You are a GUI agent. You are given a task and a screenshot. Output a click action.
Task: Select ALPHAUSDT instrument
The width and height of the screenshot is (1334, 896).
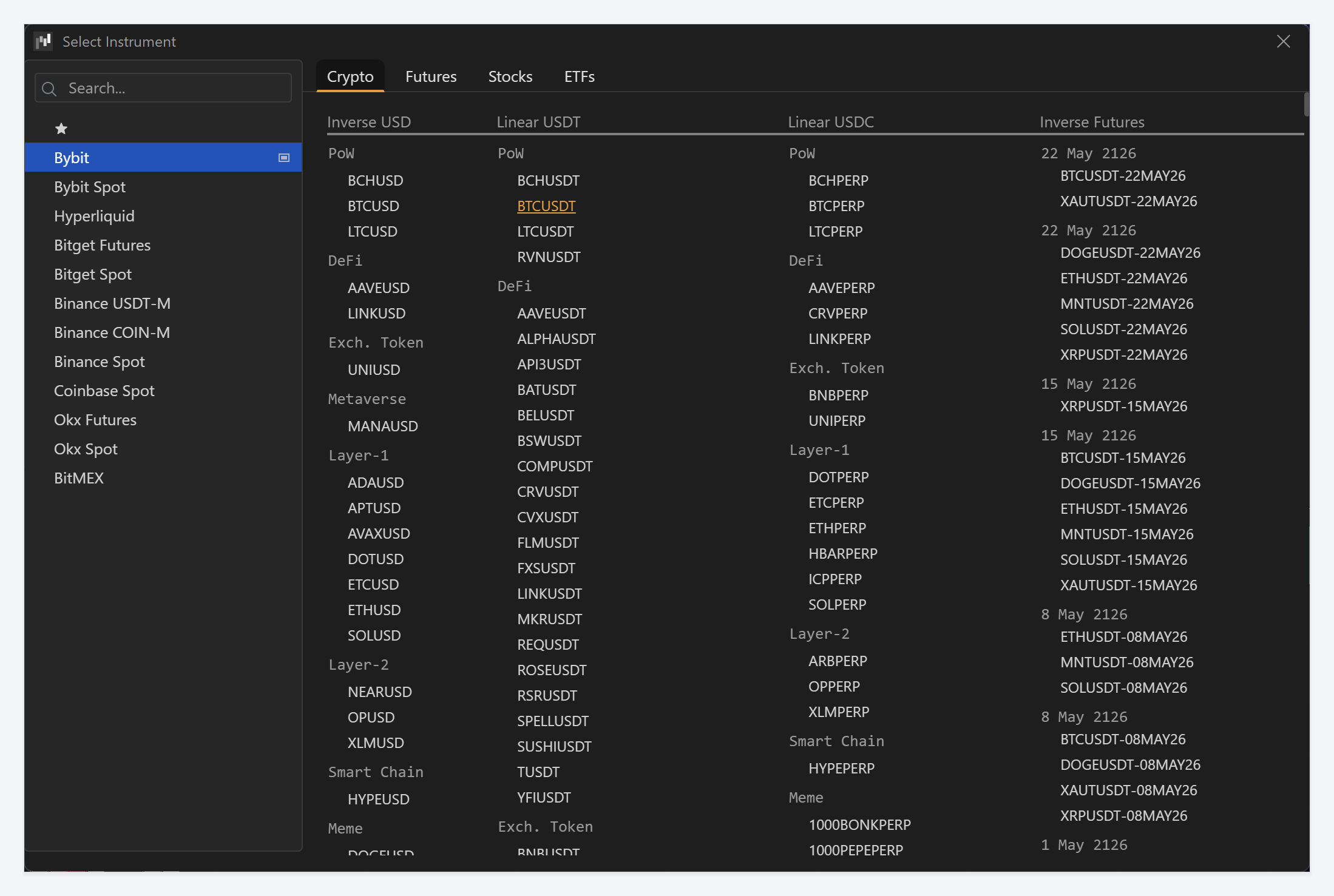coord(557,339)
